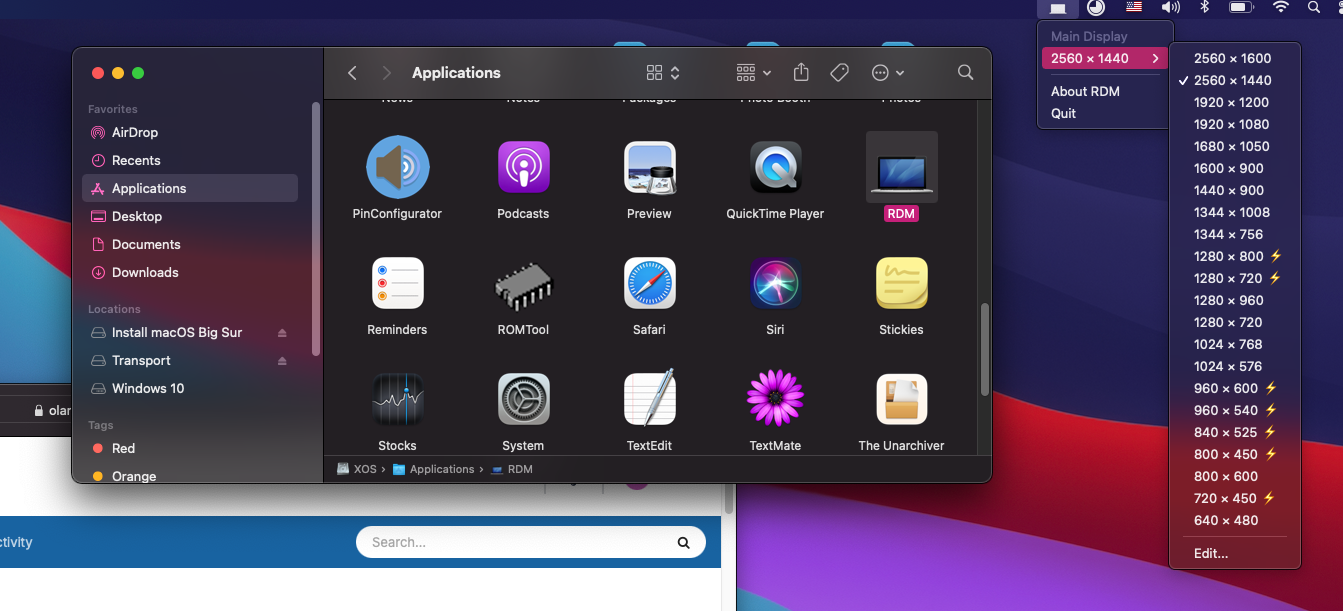
Task: Open Finder search magnifier
Action: pos(965,73)
